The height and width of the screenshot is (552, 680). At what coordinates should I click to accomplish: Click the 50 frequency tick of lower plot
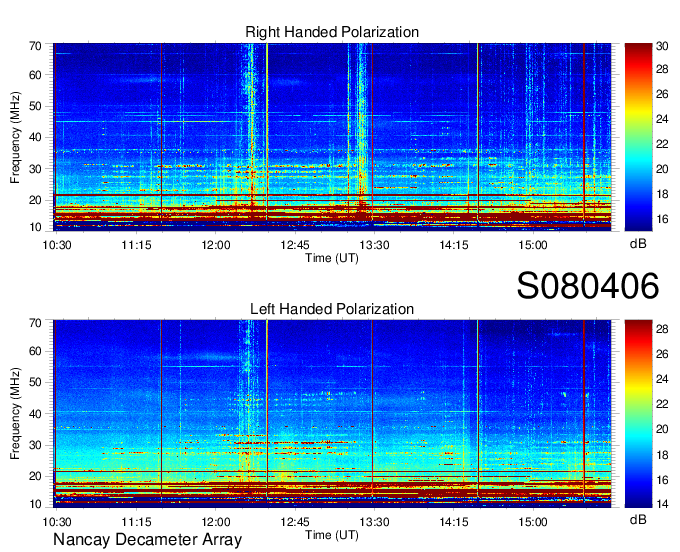(x=35, y=382)
